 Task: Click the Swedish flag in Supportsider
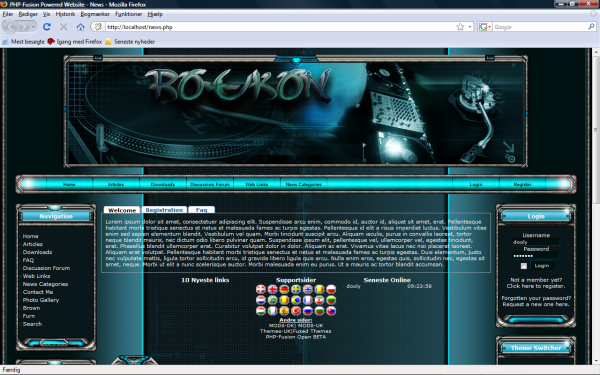pyautogui.click(x=296, y=289)
